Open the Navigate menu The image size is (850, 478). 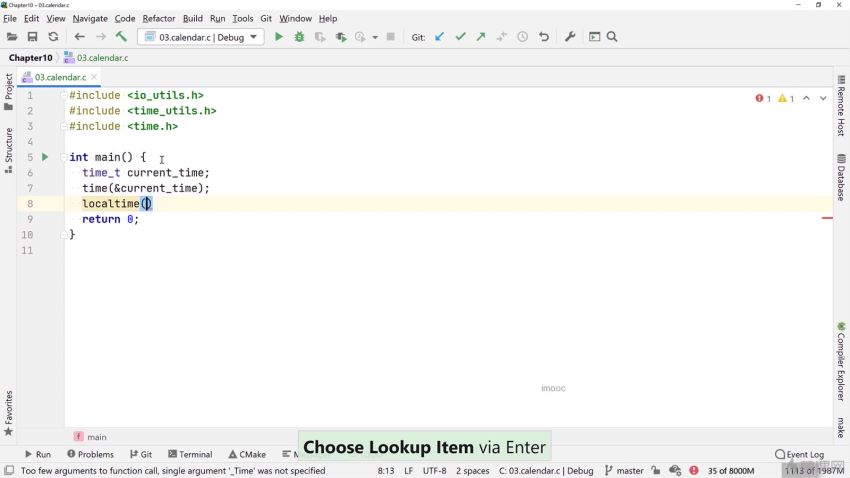[90, 18]
